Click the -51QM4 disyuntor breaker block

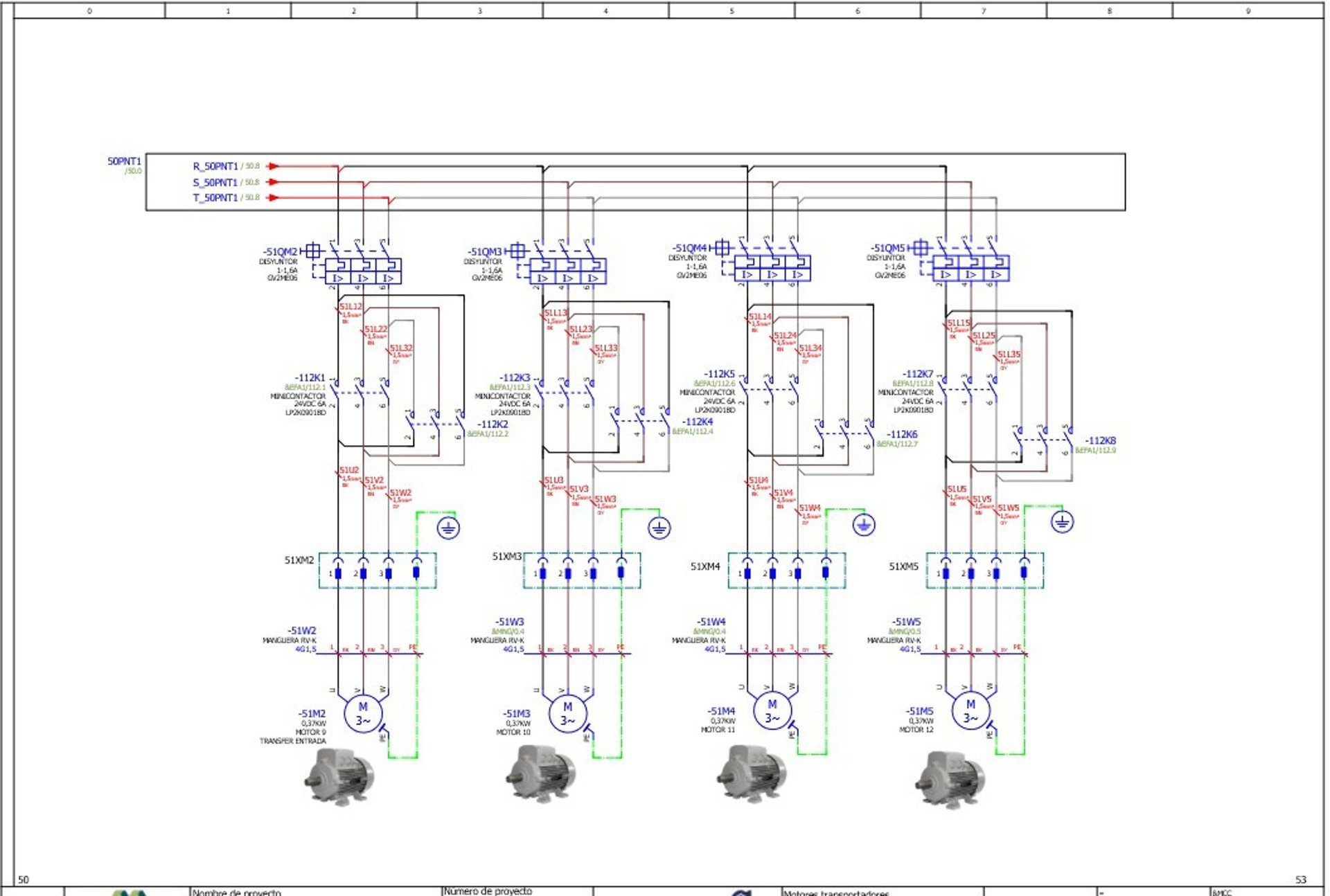coord(772,267)
